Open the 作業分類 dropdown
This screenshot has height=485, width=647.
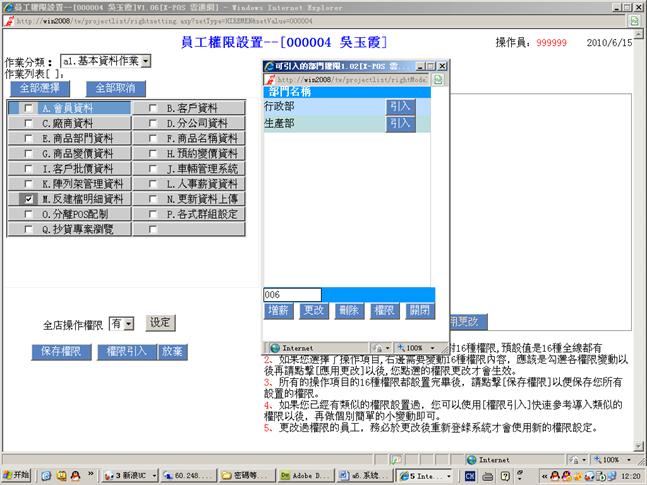coord(146,61)
